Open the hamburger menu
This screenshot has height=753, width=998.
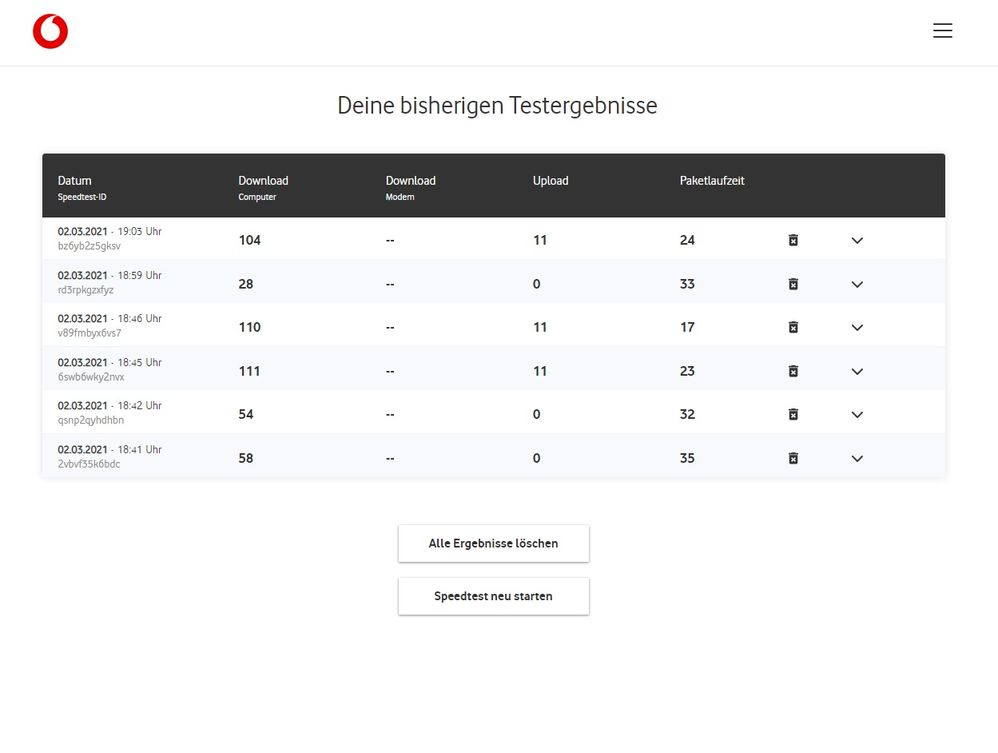(942, 31)
